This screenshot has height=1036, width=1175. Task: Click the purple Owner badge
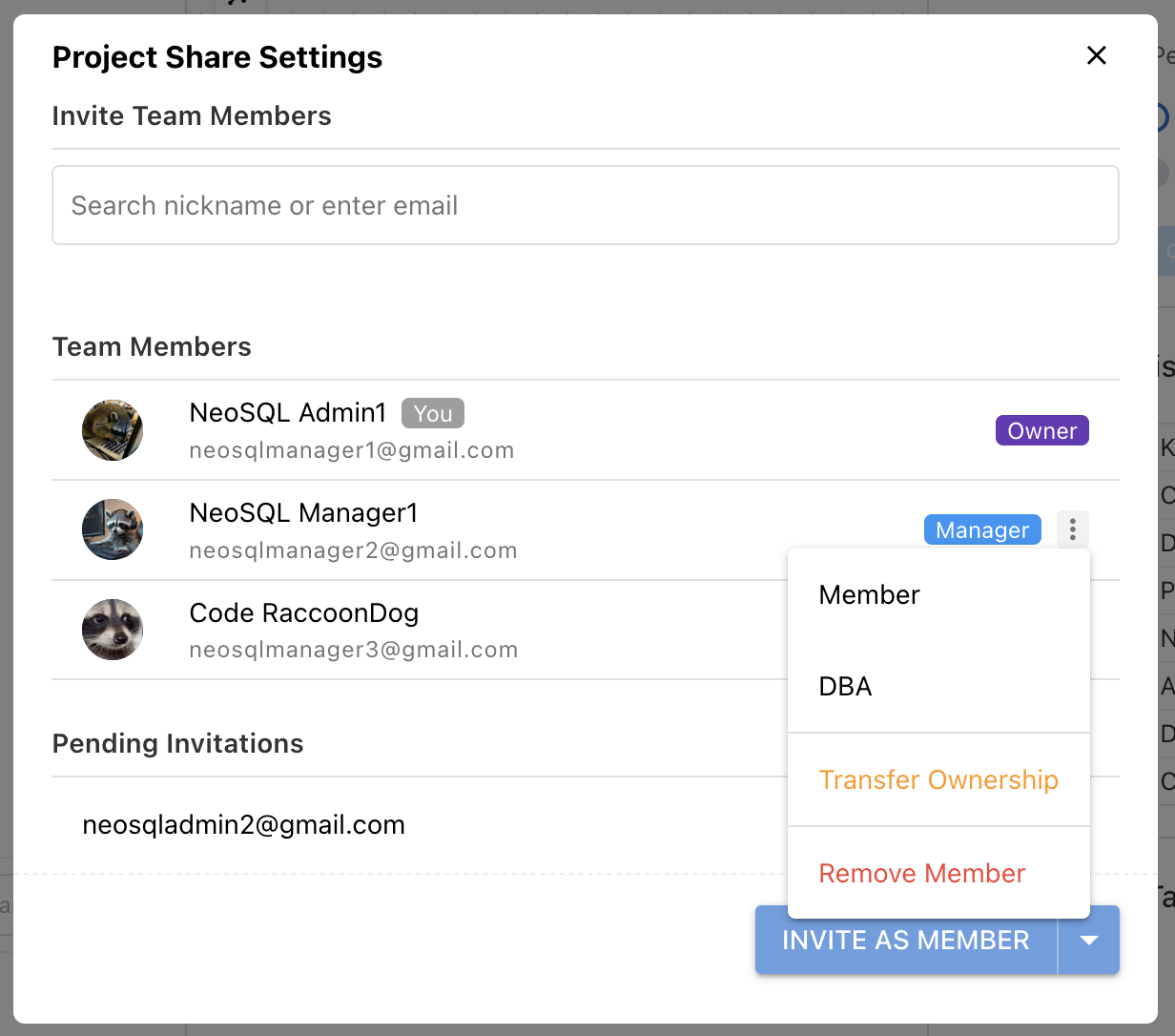[1042, 430]
